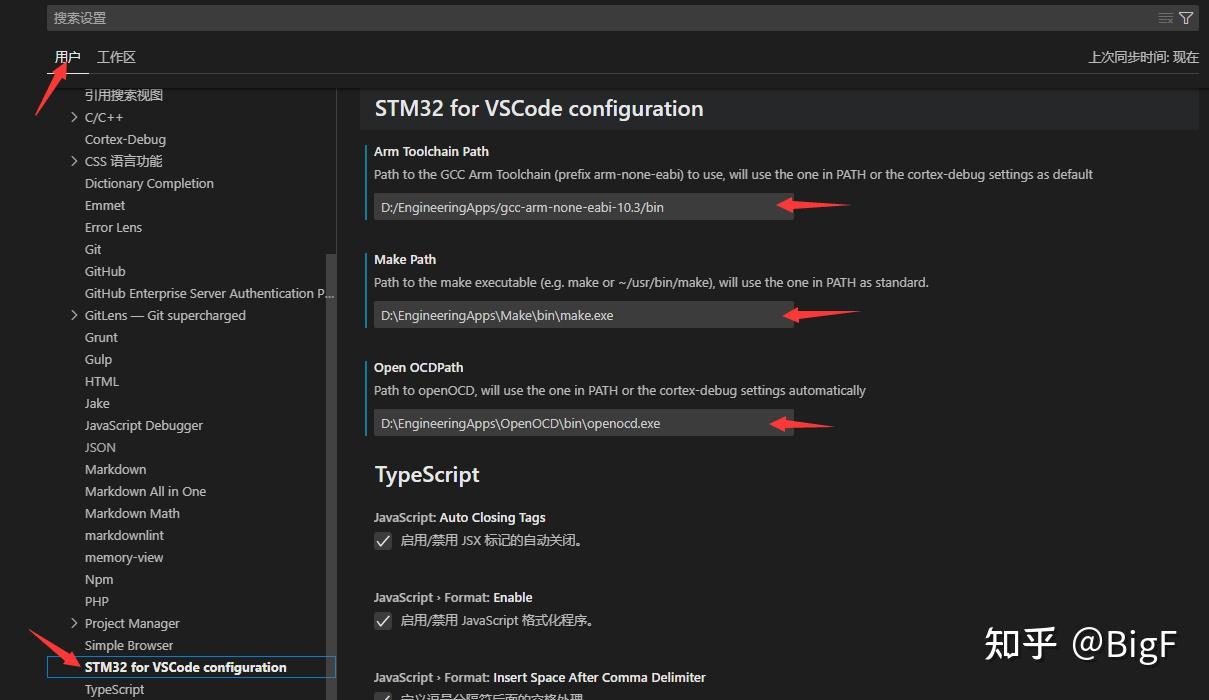Expand the GitLens — Git supercharged section
This screenshot has width=1209, height=700.
(x=74, y=315)
